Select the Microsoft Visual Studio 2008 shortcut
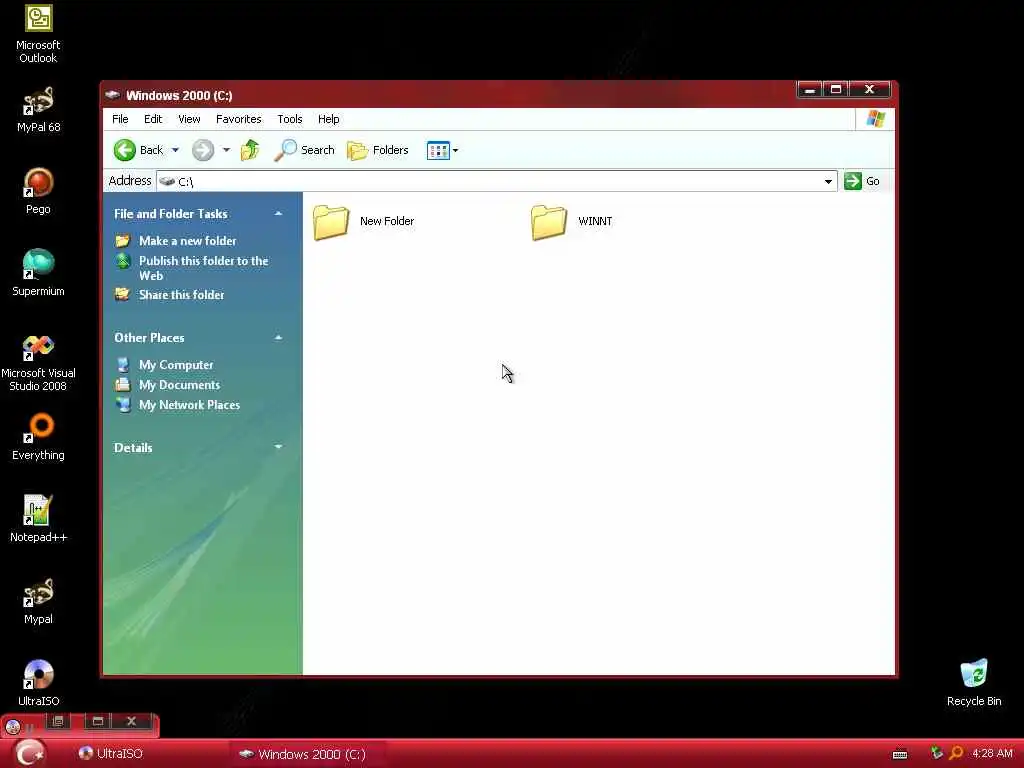 (x=38, y=362)
